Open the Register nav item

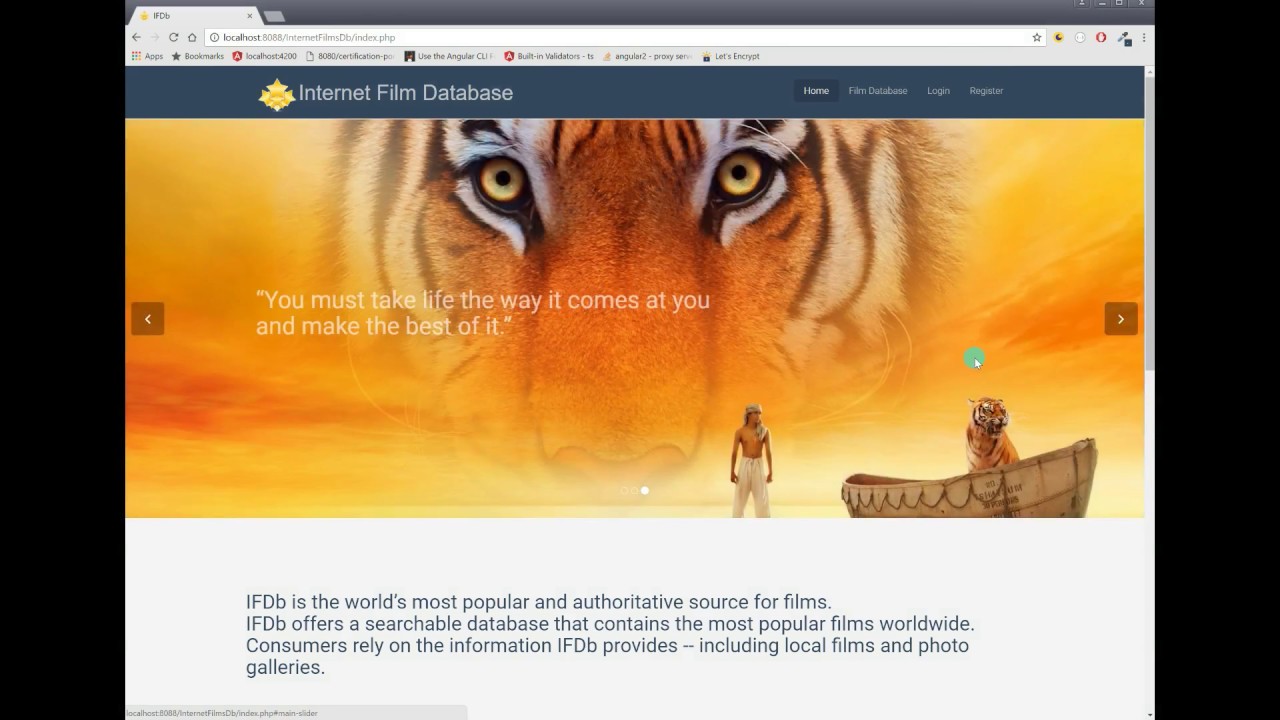[986, 91]
